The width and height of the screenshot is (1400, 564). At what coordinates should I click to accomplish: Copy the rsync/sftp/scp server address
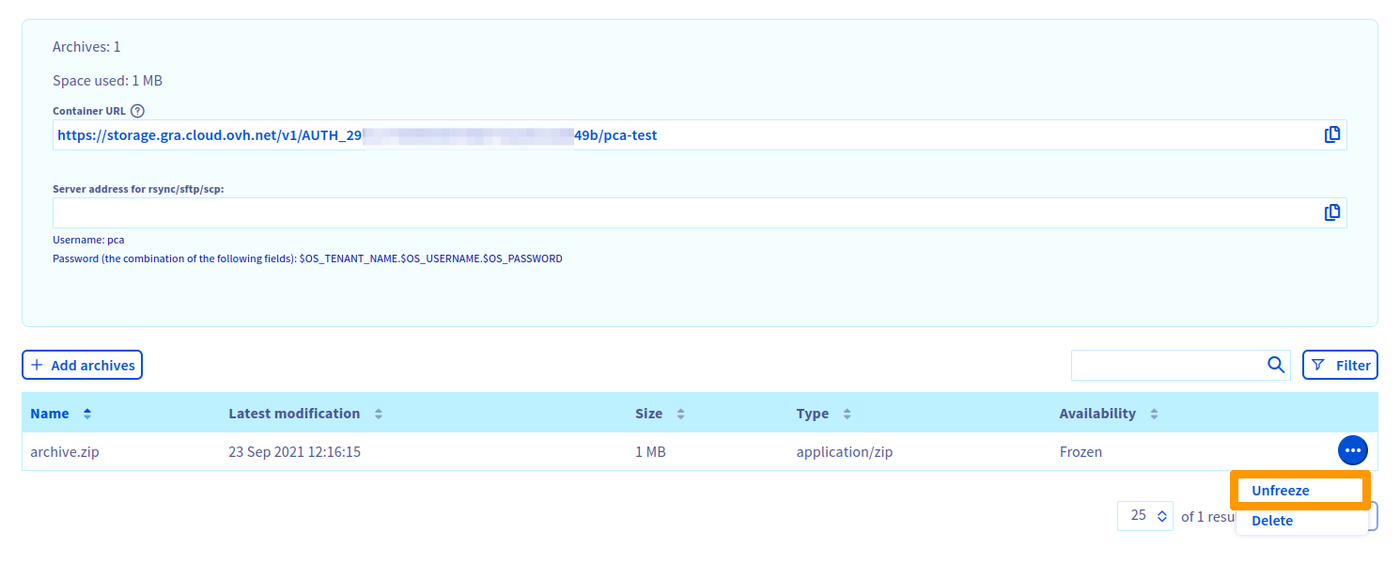[1331, 212]
